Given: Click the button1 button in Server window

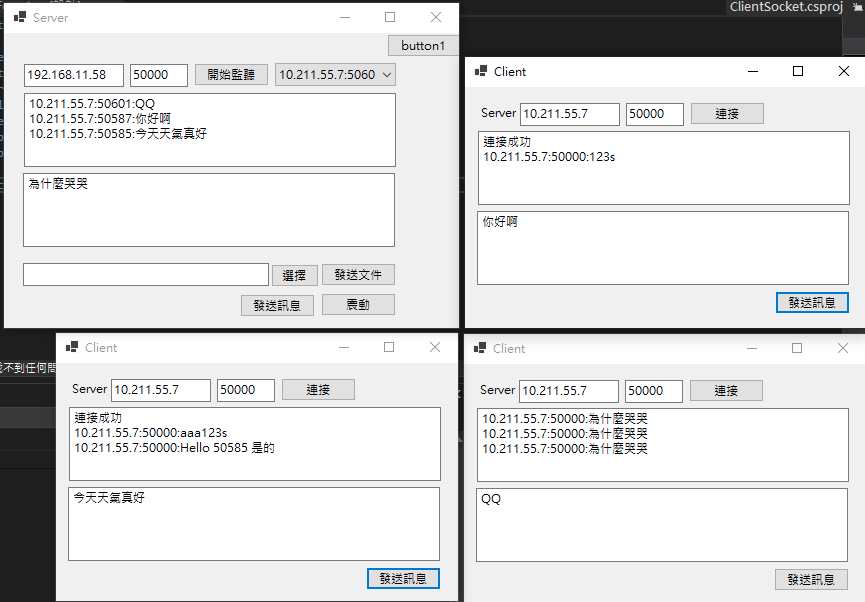Looking at the screenshot, I should (x=423, y=46).
